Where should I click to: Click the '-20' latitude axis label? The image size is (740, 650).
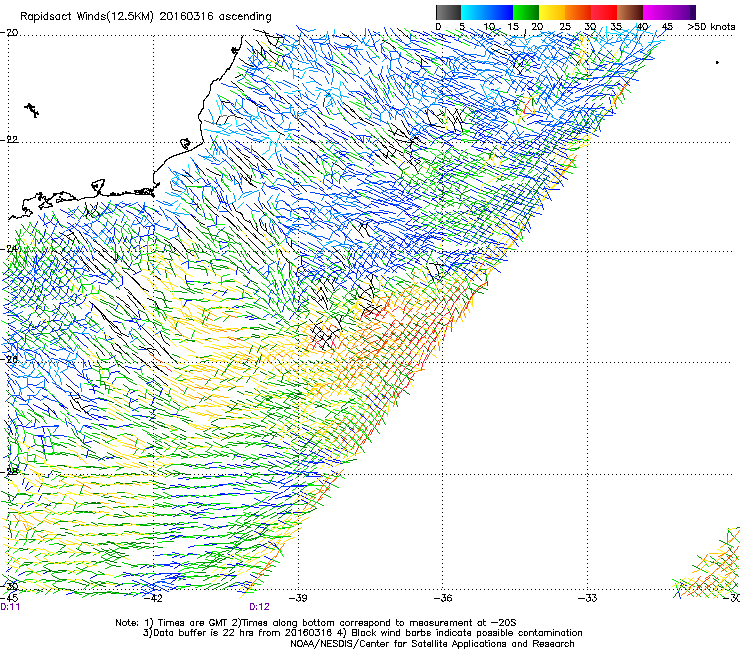(x=9, y=33)
